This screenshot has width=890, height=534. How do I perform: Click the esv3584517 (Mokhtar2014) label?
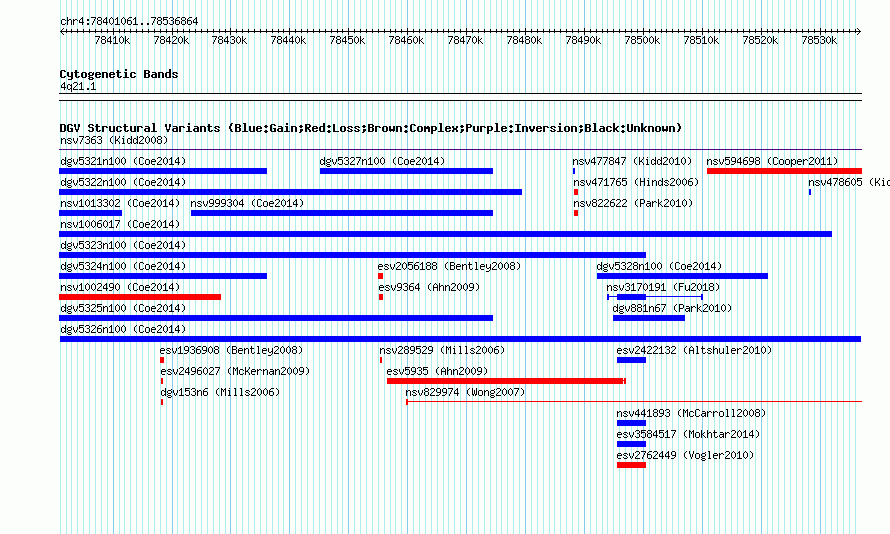click(688, 434)
